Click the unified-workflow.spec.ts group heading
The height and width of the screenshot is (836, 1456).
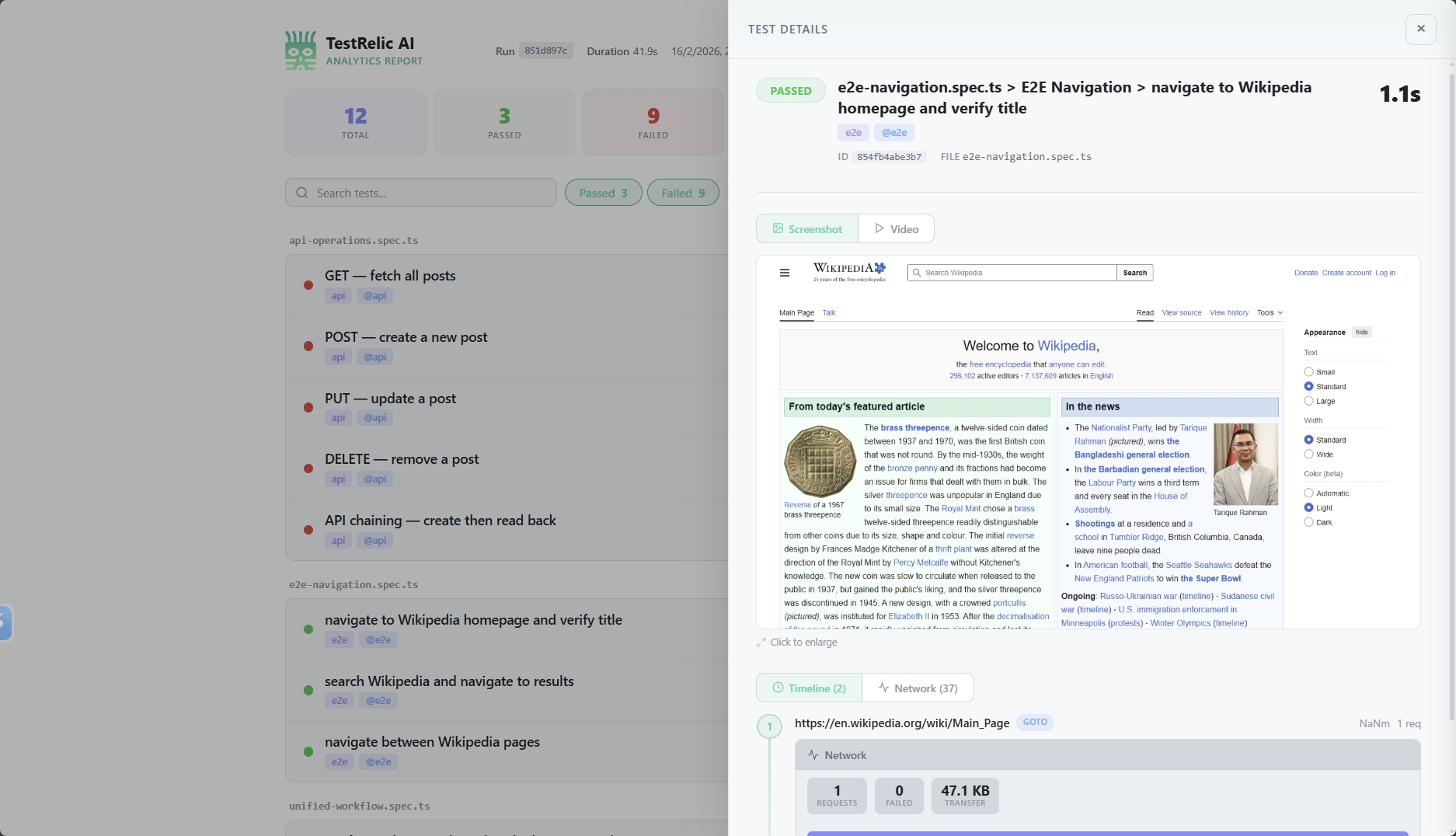360,806
